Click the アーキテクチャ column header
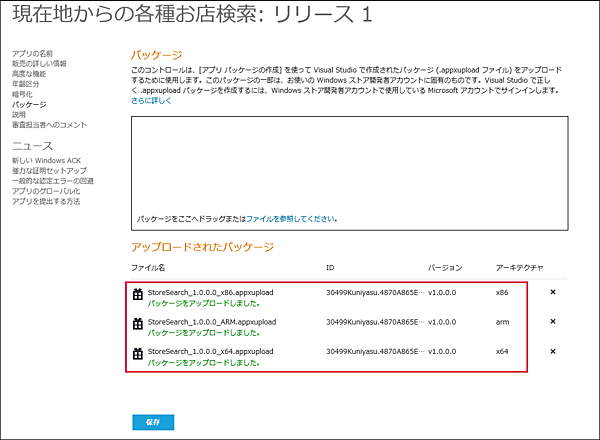 pyautogui.click(x=519, y=268)
